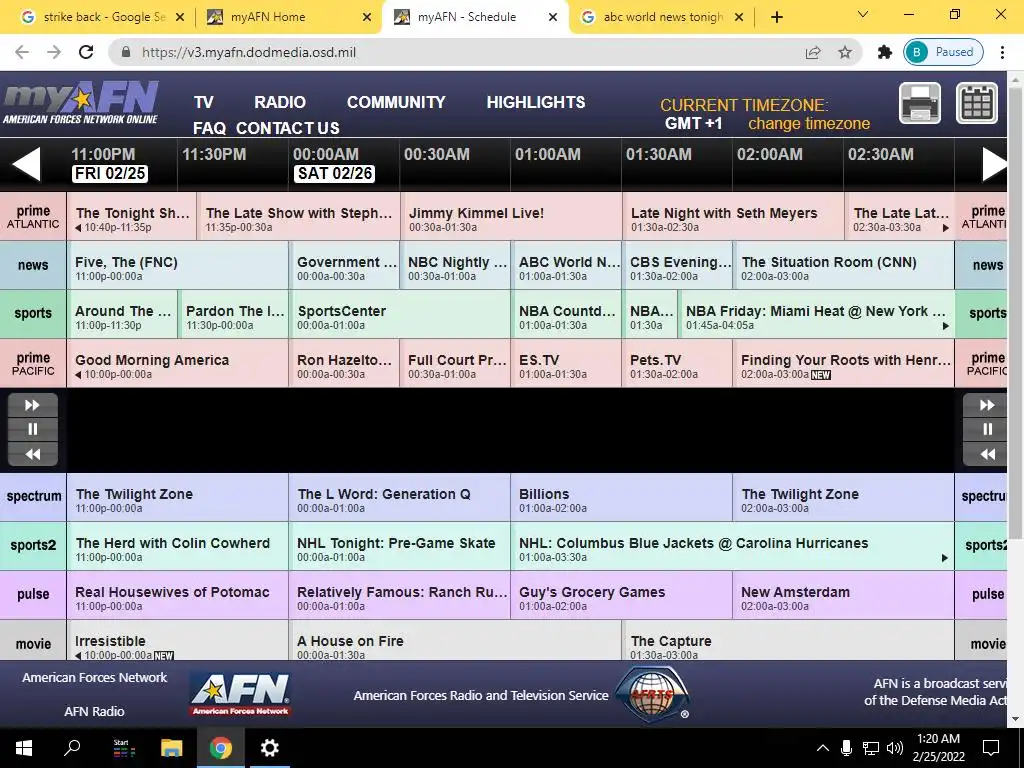Click American Forces Network footer link
Viewport: 1024px width, 768px height.
click(x=95, y=678)
